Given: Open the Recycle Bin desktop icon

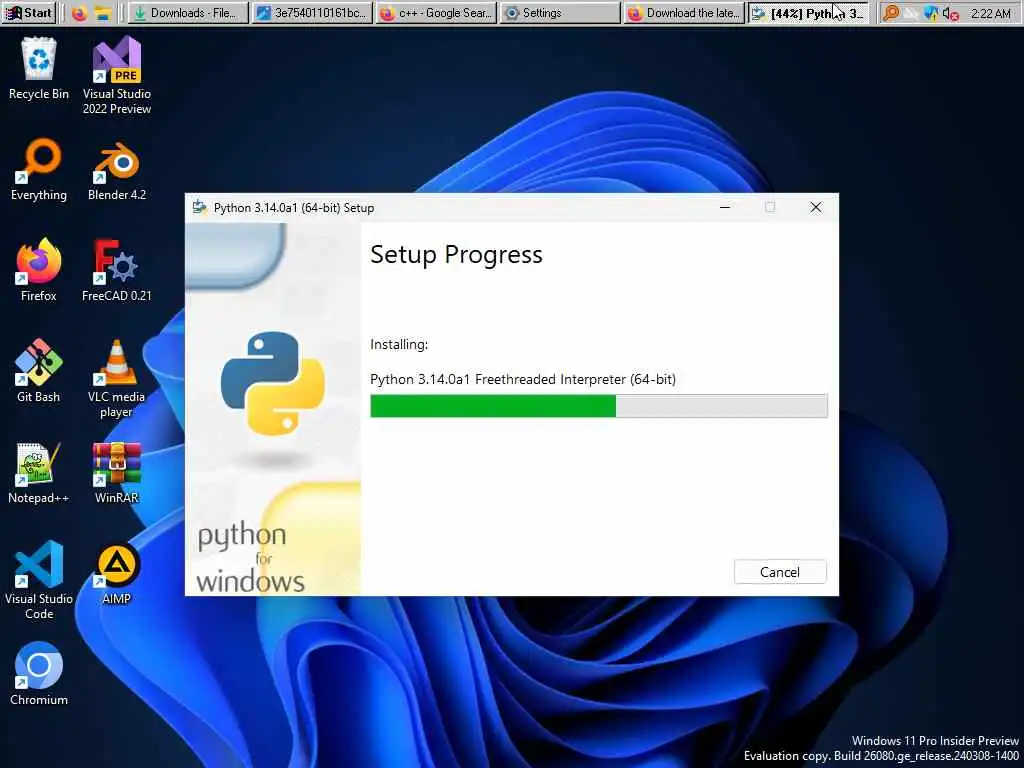Looking at the screenshot, I should pyautogui.click(x=39, y=68).
